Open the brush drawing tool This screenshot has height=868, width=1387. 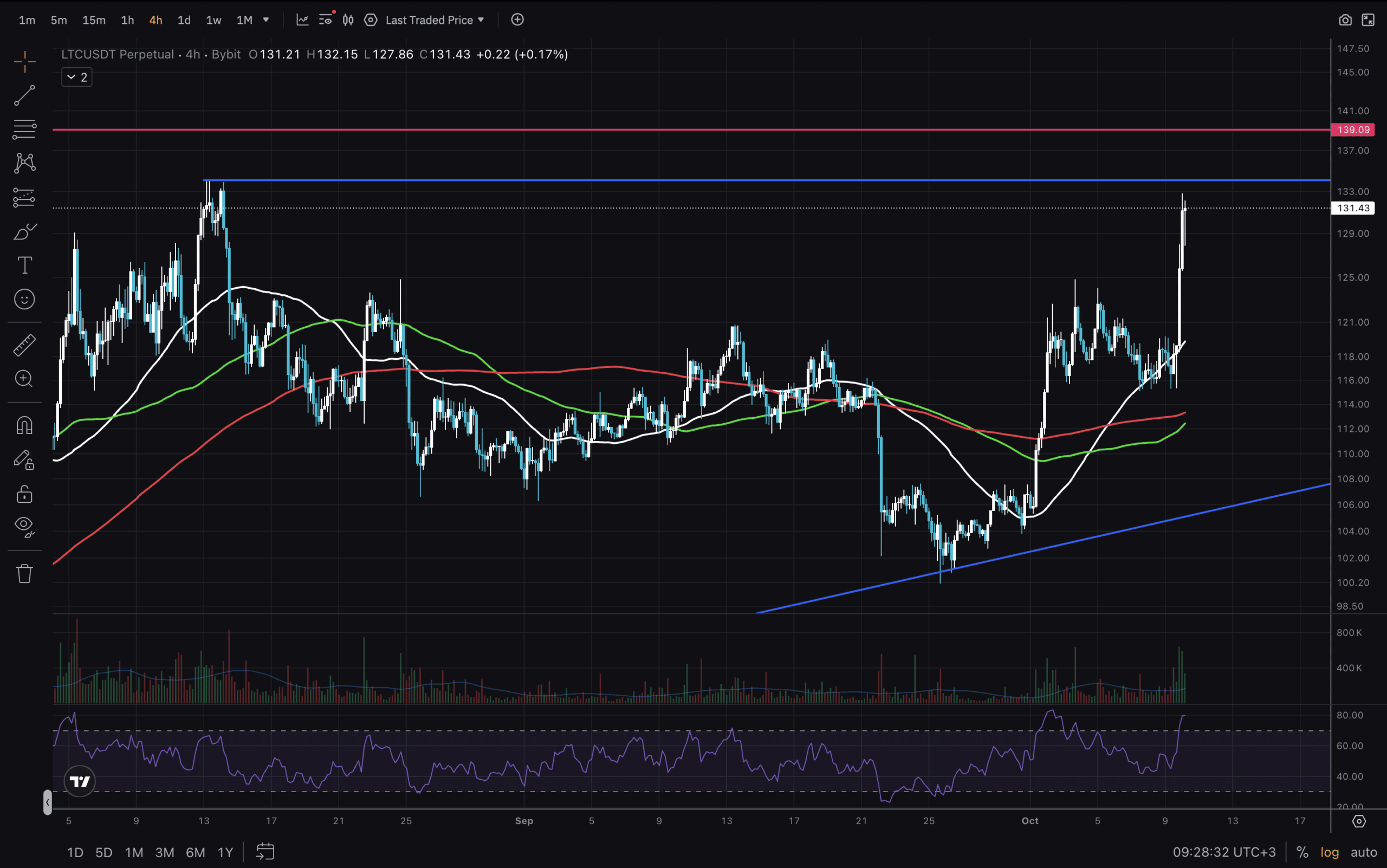coord(24,232)
